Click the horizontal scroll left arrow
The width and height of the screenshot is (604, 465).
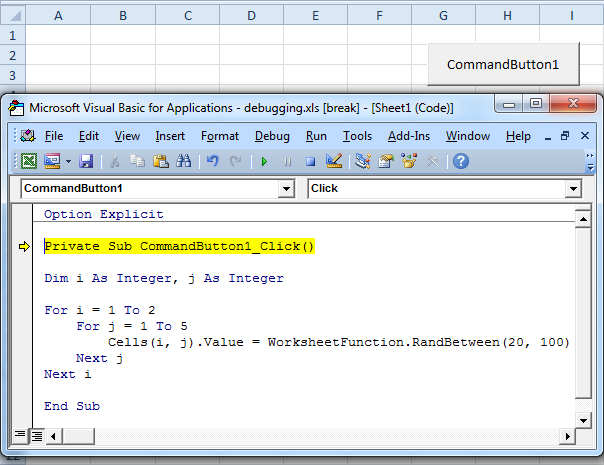tap(54, 436)
